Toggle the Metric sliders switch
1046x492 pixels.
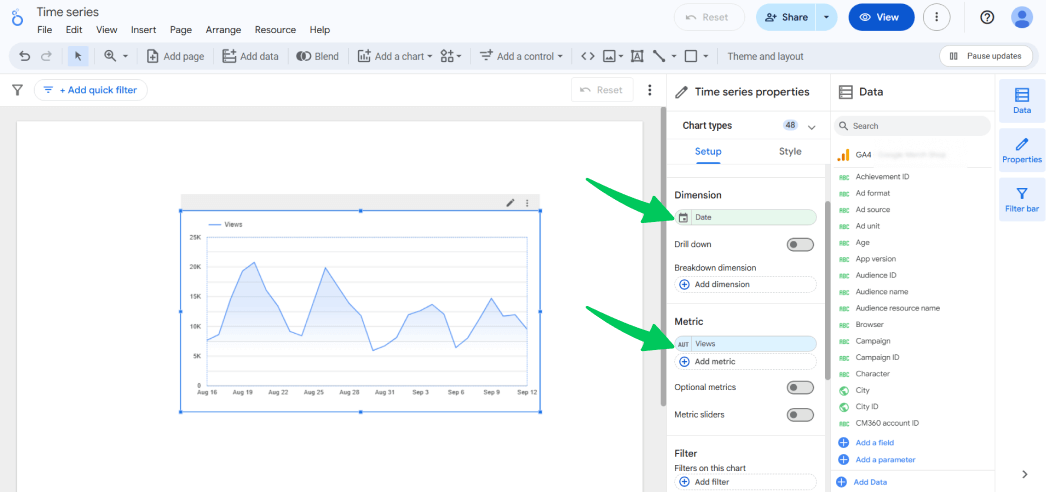click(x=800, y=415)
